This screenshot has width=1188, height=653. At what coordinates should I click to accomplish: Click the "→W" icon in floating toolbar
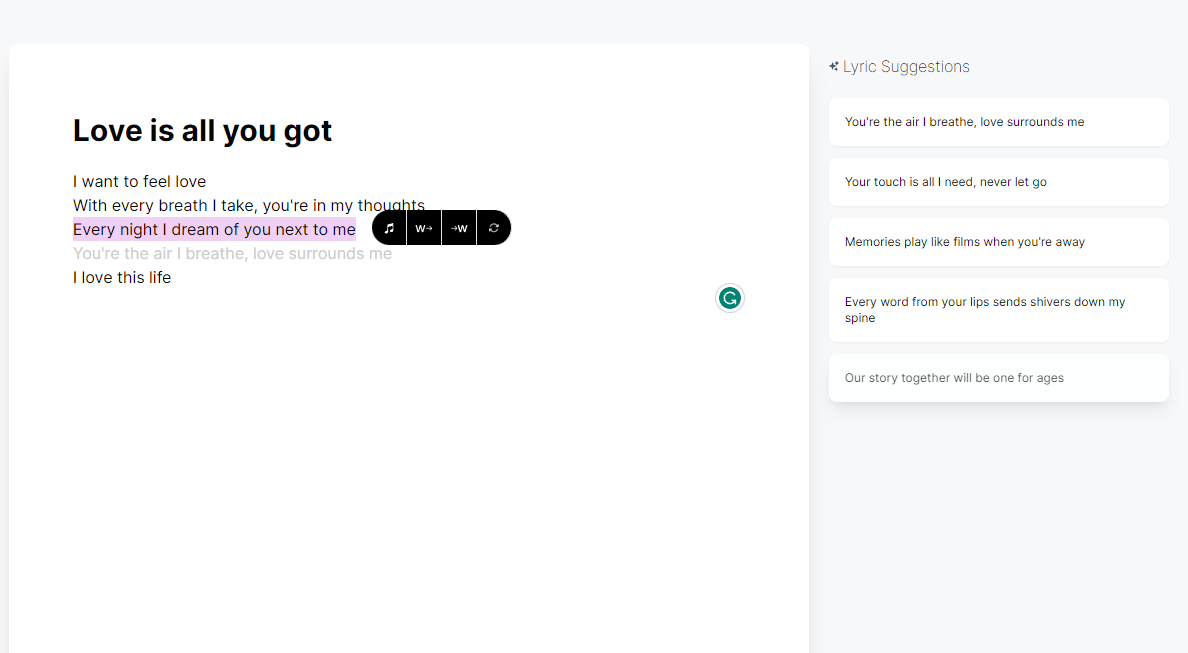coord(459,228)
